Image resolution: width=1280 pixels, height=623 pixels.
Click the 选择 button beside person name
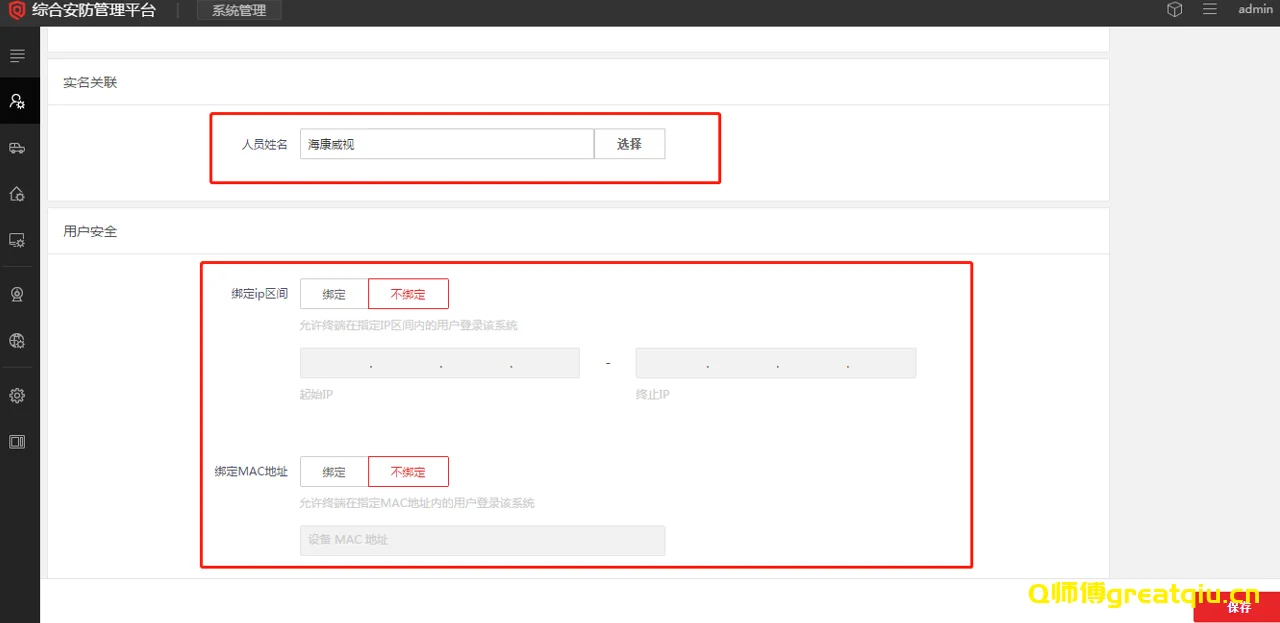(x=629, y=144)
